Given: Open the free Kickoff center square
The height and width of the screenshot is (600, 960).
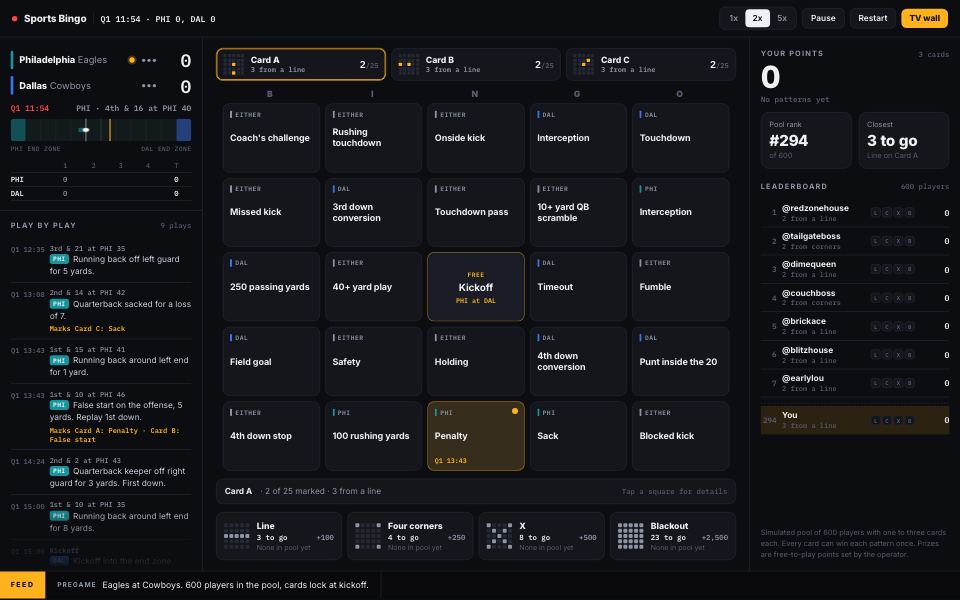Looking at the screenshot, I should 476,287.
